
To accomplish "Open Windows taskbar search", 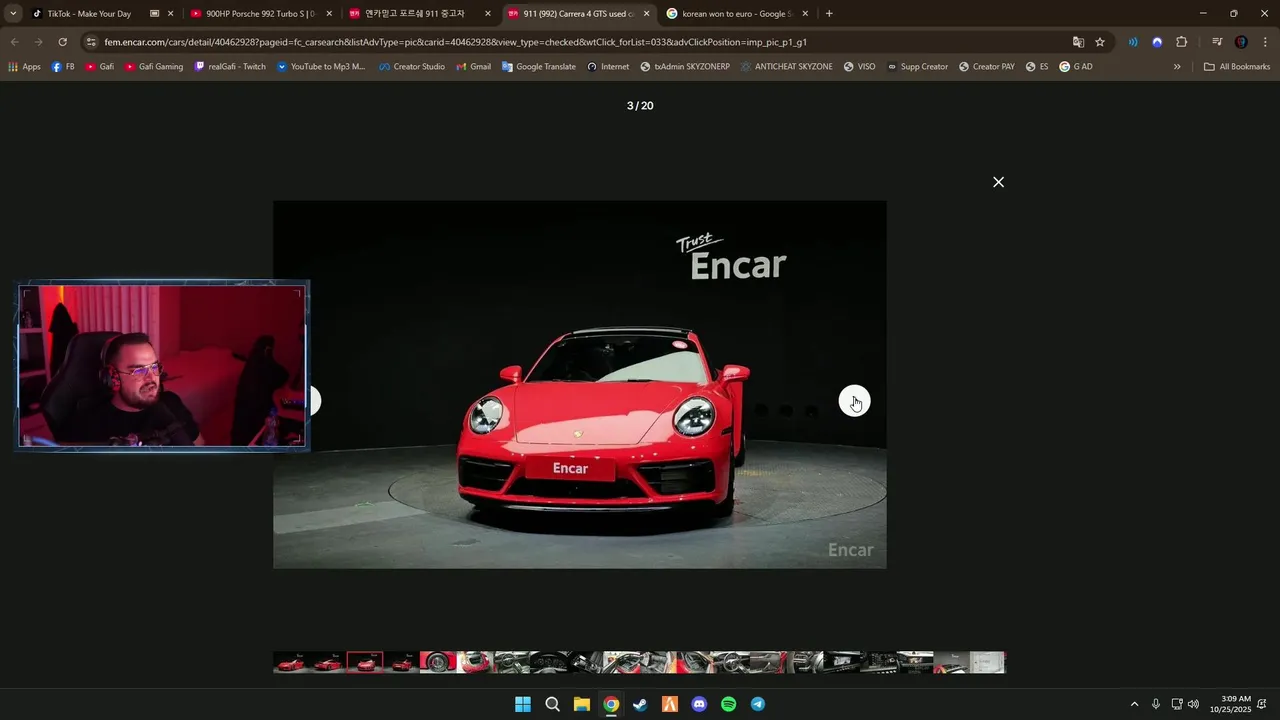I will [x=552, y=704].
